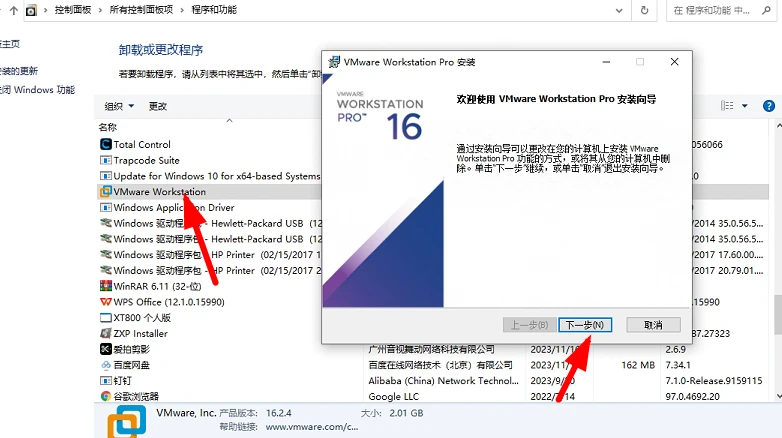Click 取消 in the VMware installer

[x=653, y=325]
